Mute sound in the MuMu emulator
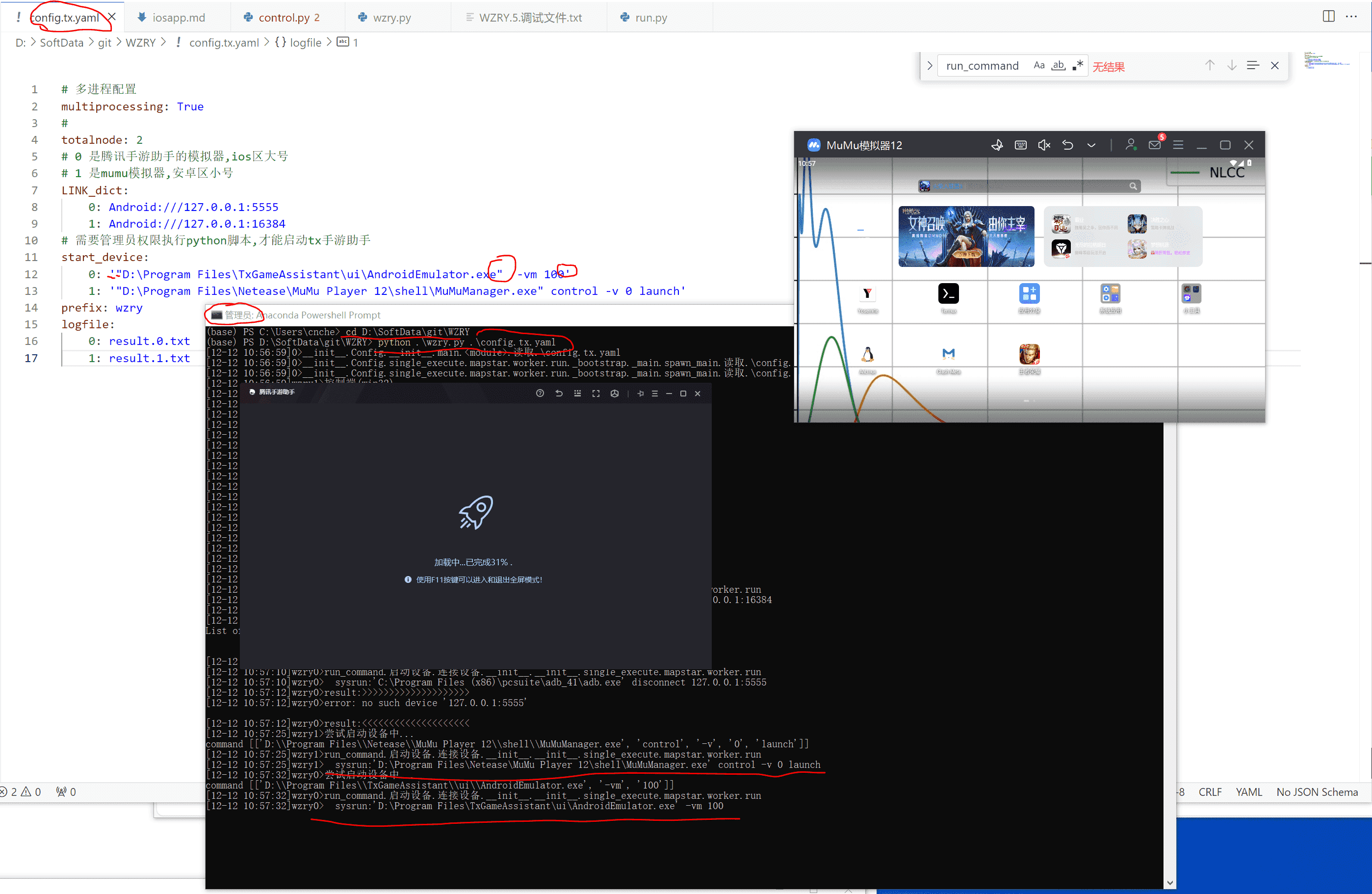The width and height of the screenshot is (1372, 894). point(1044,145)
